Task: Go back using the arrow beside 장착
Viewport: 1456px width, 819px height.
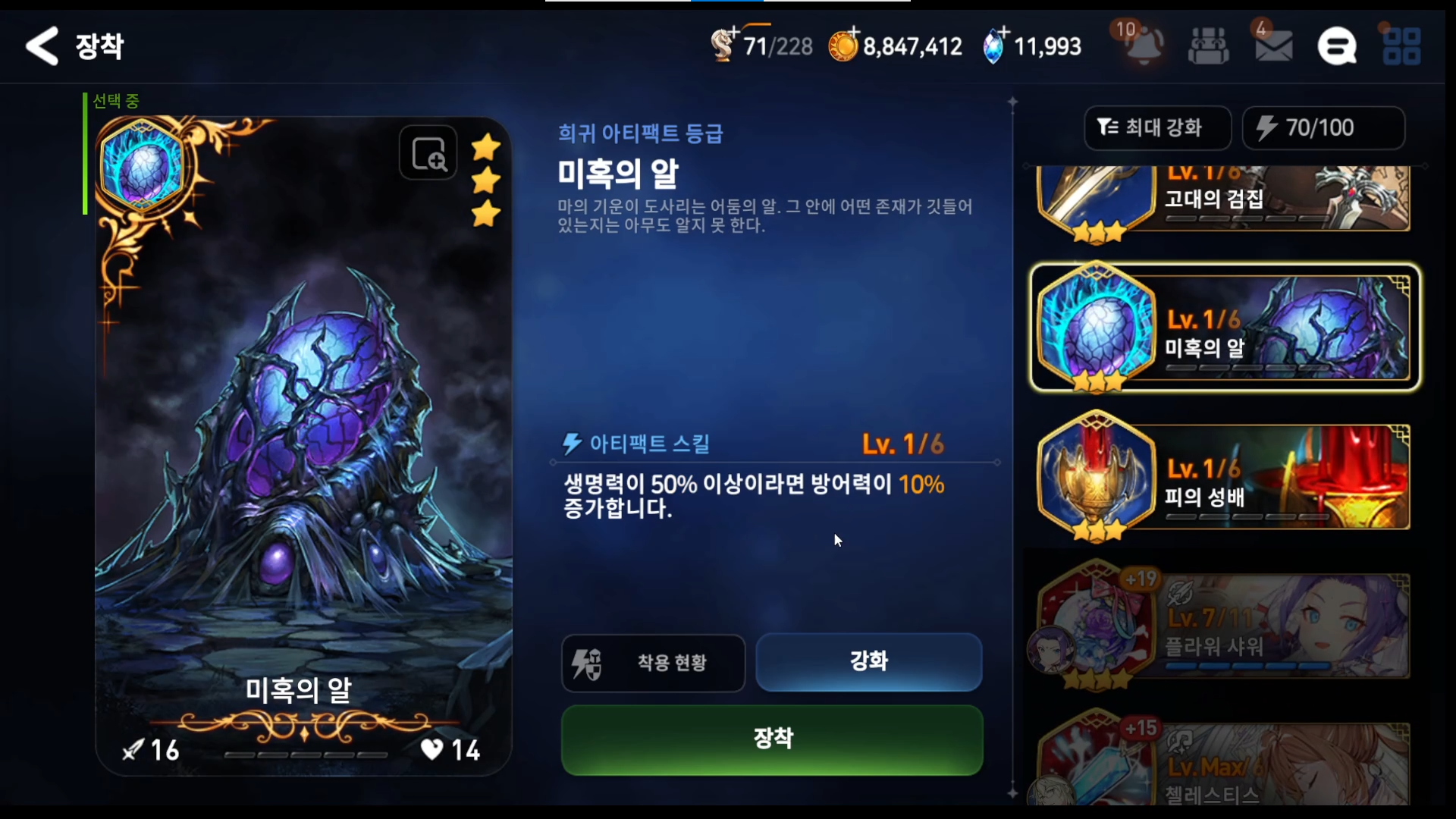Action: [x=42, y=46]
